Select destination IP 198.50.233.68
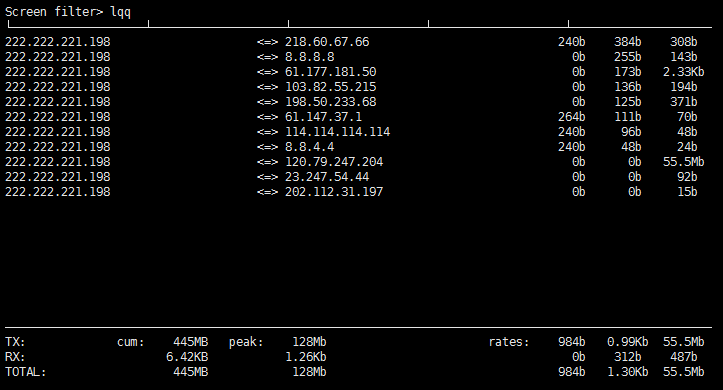The image size is (723, 390). (x=331, y=102)
